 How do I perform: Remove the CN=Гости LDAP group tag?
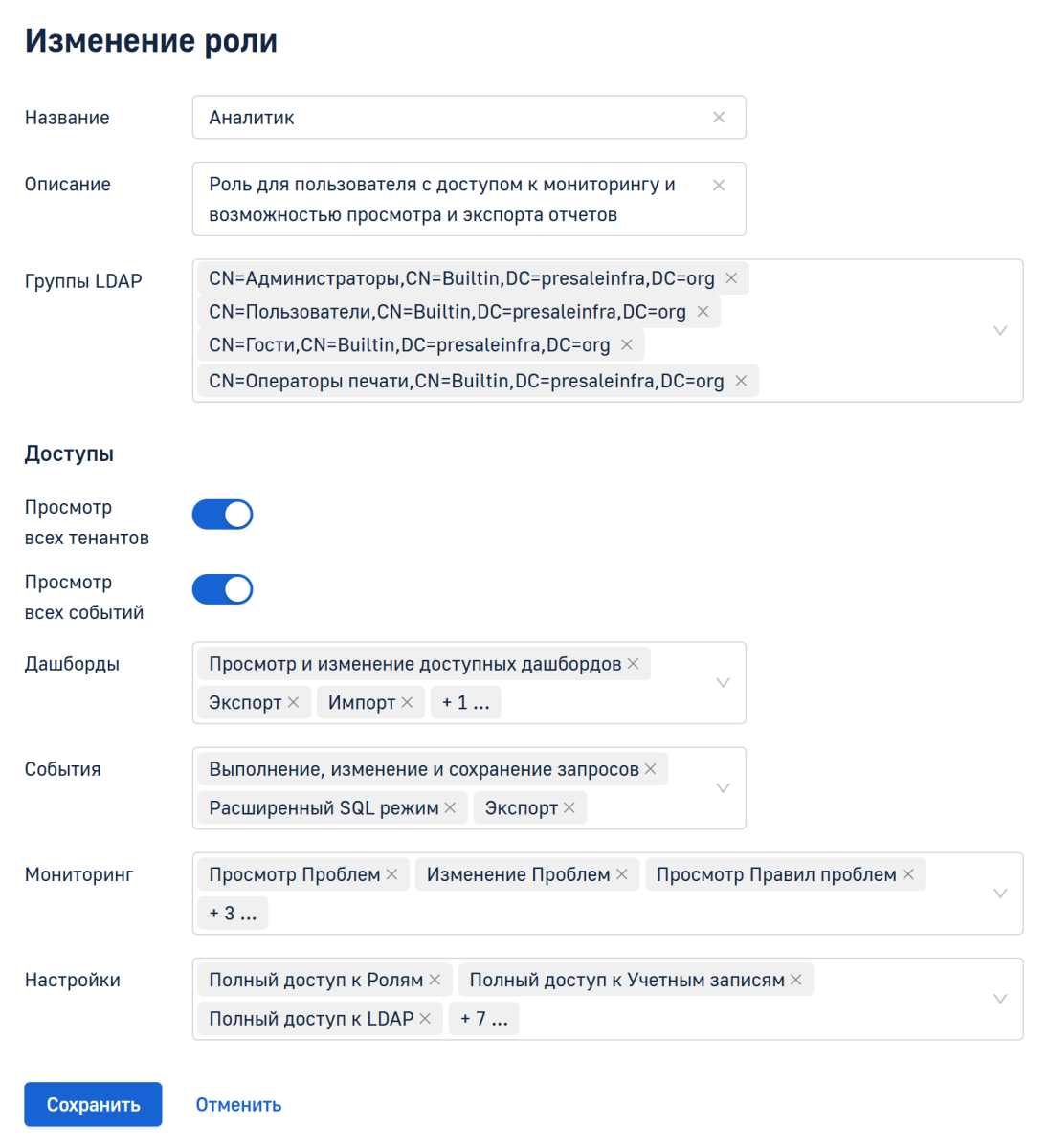[627, 344]
